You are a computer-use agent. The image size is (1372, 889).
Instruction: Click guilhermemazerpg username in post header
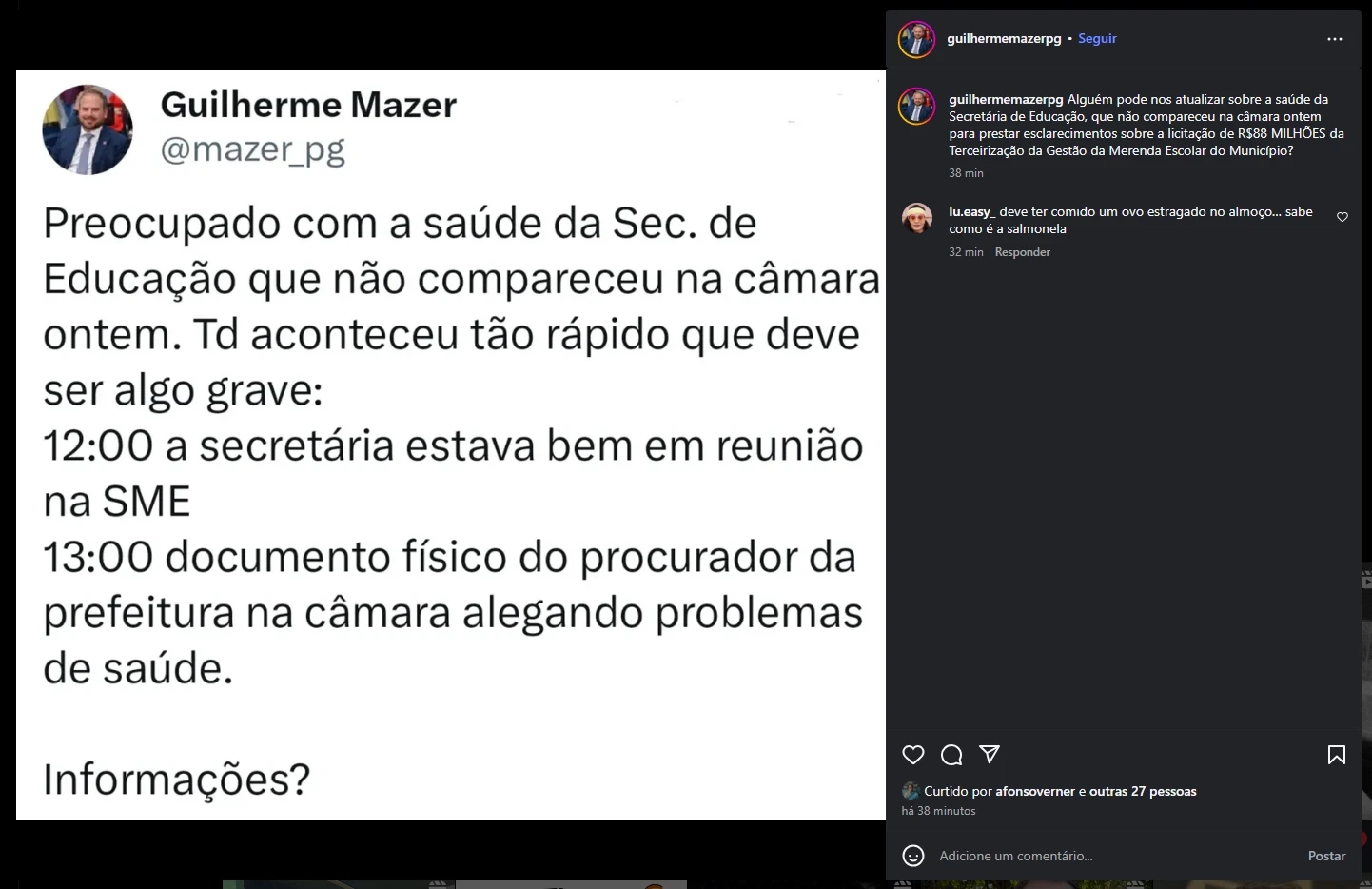[1004, 39]
